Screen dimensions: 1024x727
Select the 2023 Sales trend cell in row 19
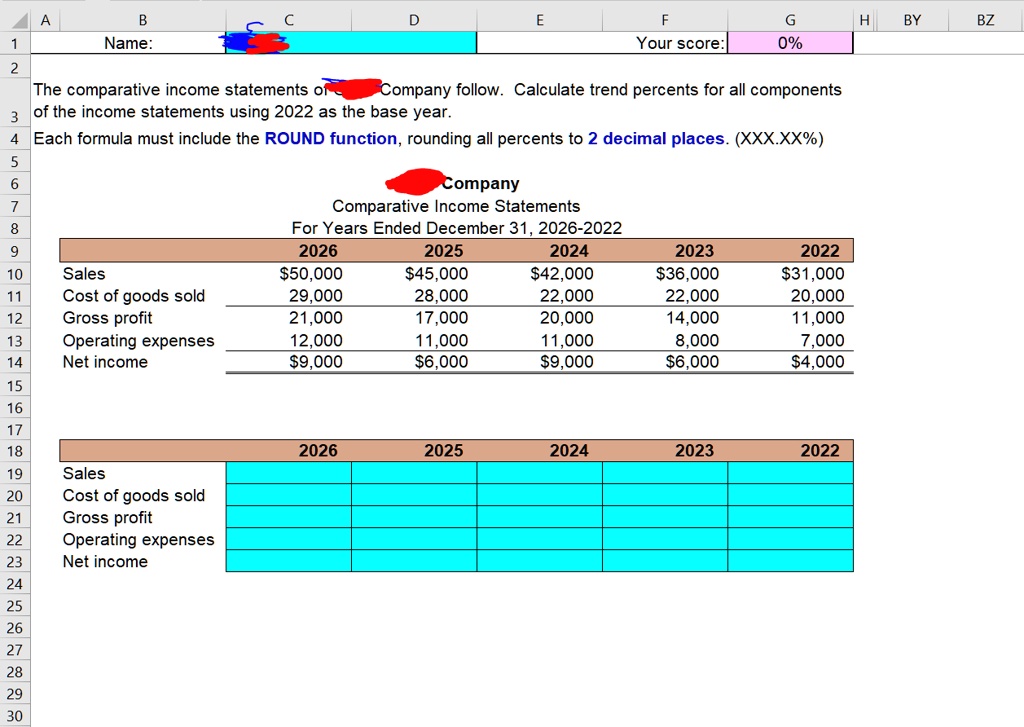click(x=665, y=473)
